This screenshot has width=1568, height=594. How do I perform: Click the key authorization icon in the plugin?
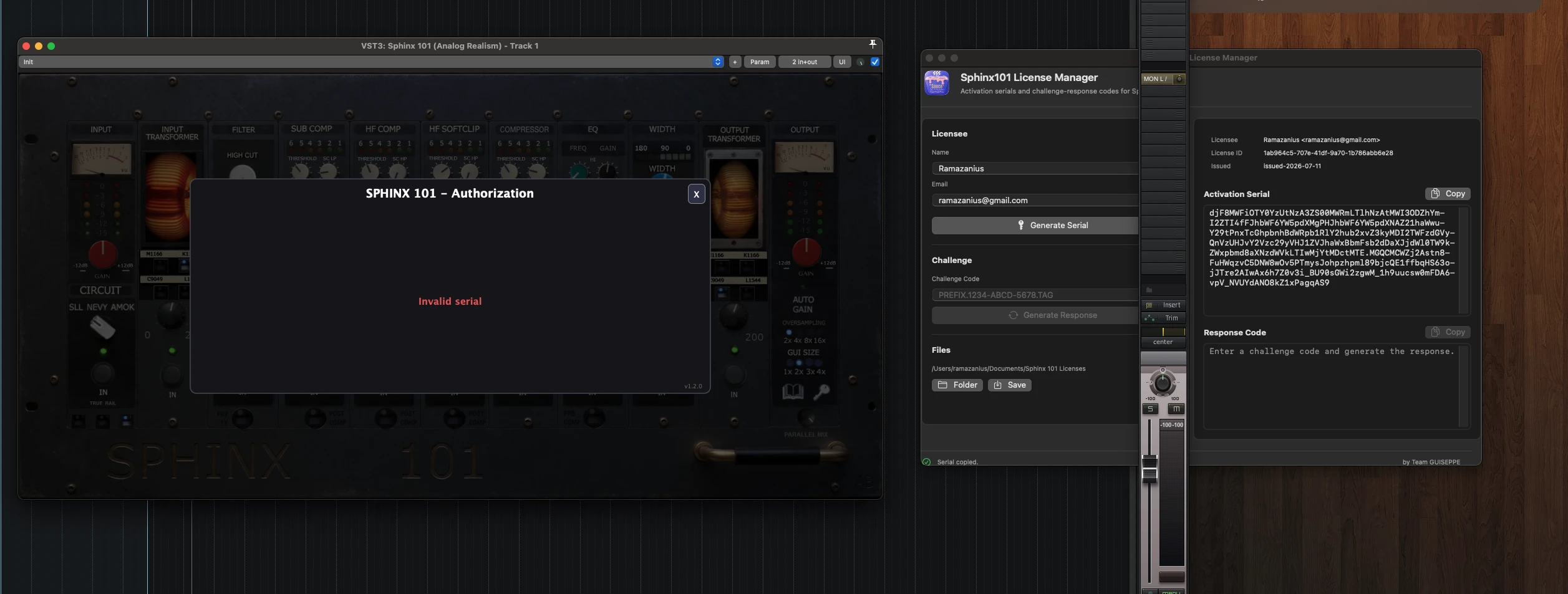[x=821, y=391]
